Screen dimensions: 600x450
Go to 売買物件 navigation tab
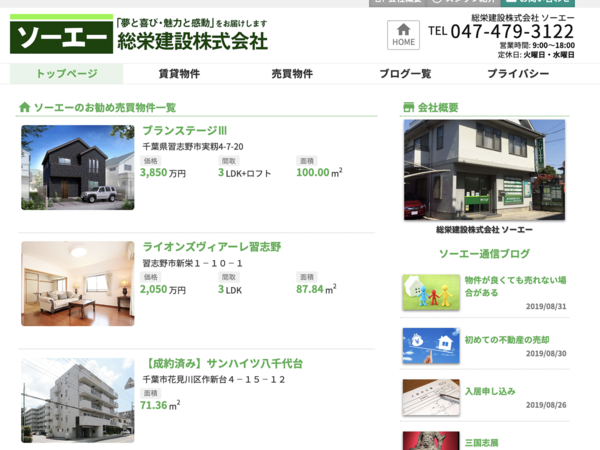pyautogui.click(x=292, y=74)
